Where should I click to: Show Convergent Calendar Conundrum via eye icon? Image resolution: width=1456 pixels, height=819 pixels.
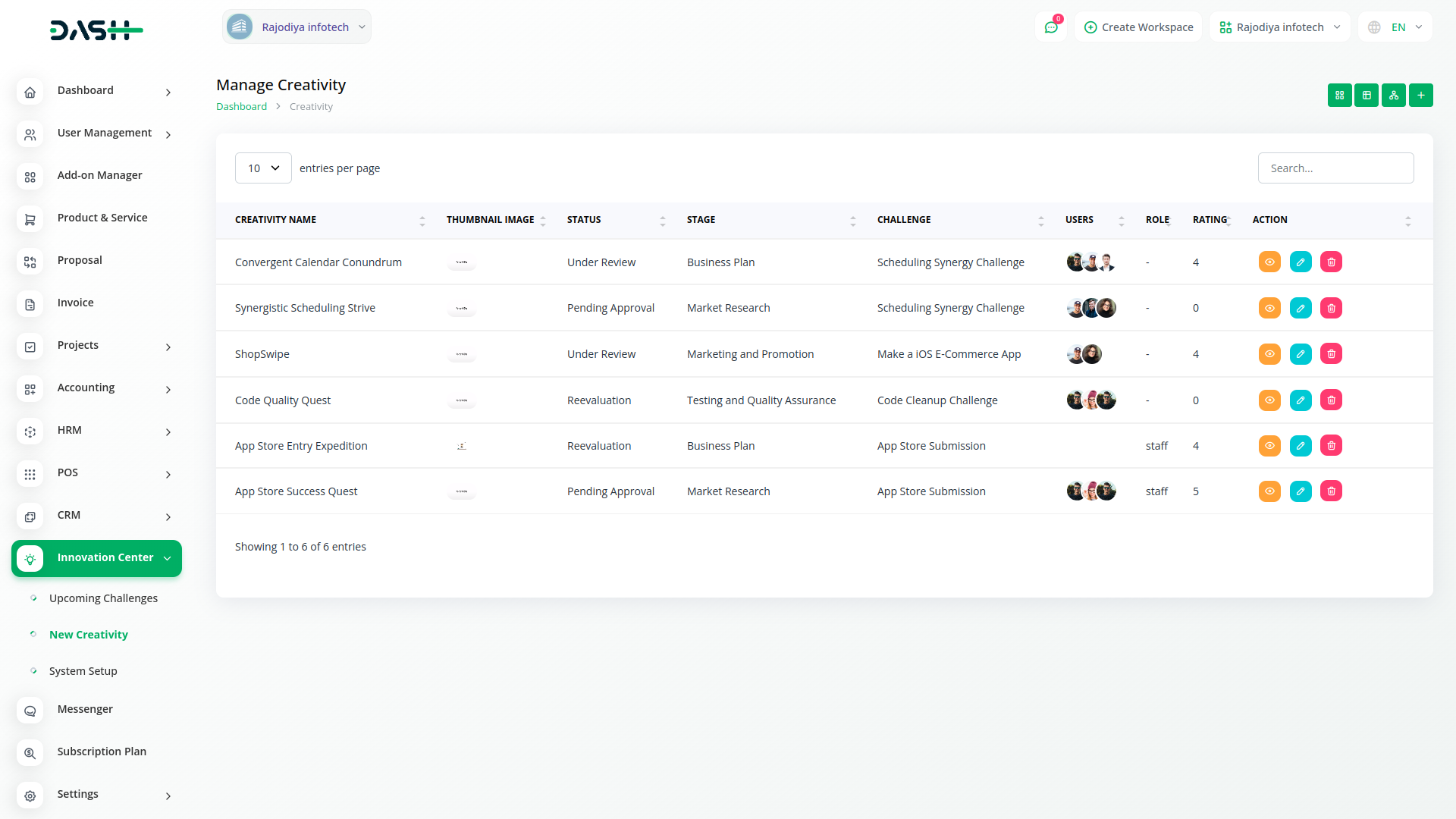tap(1269, 262)
